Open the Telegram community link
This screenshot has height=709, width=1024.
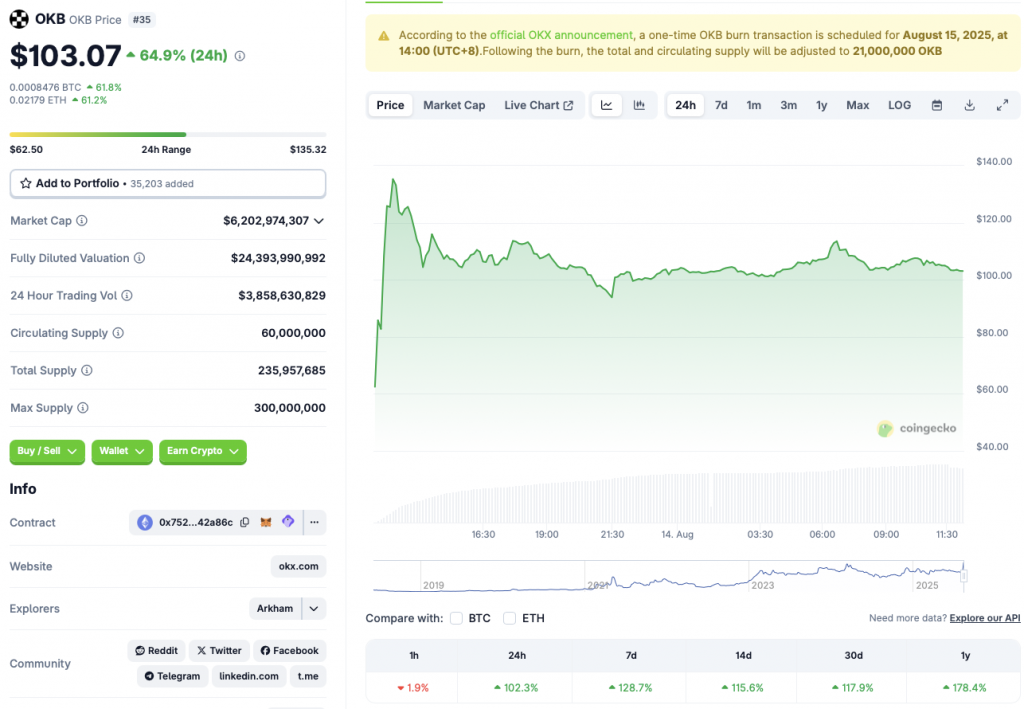172,676
